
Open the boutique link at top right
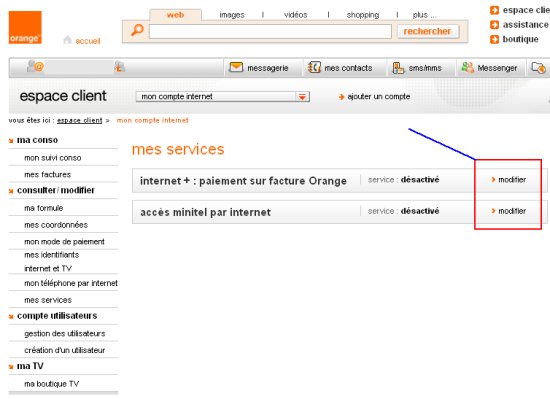(x=521, y=39)
